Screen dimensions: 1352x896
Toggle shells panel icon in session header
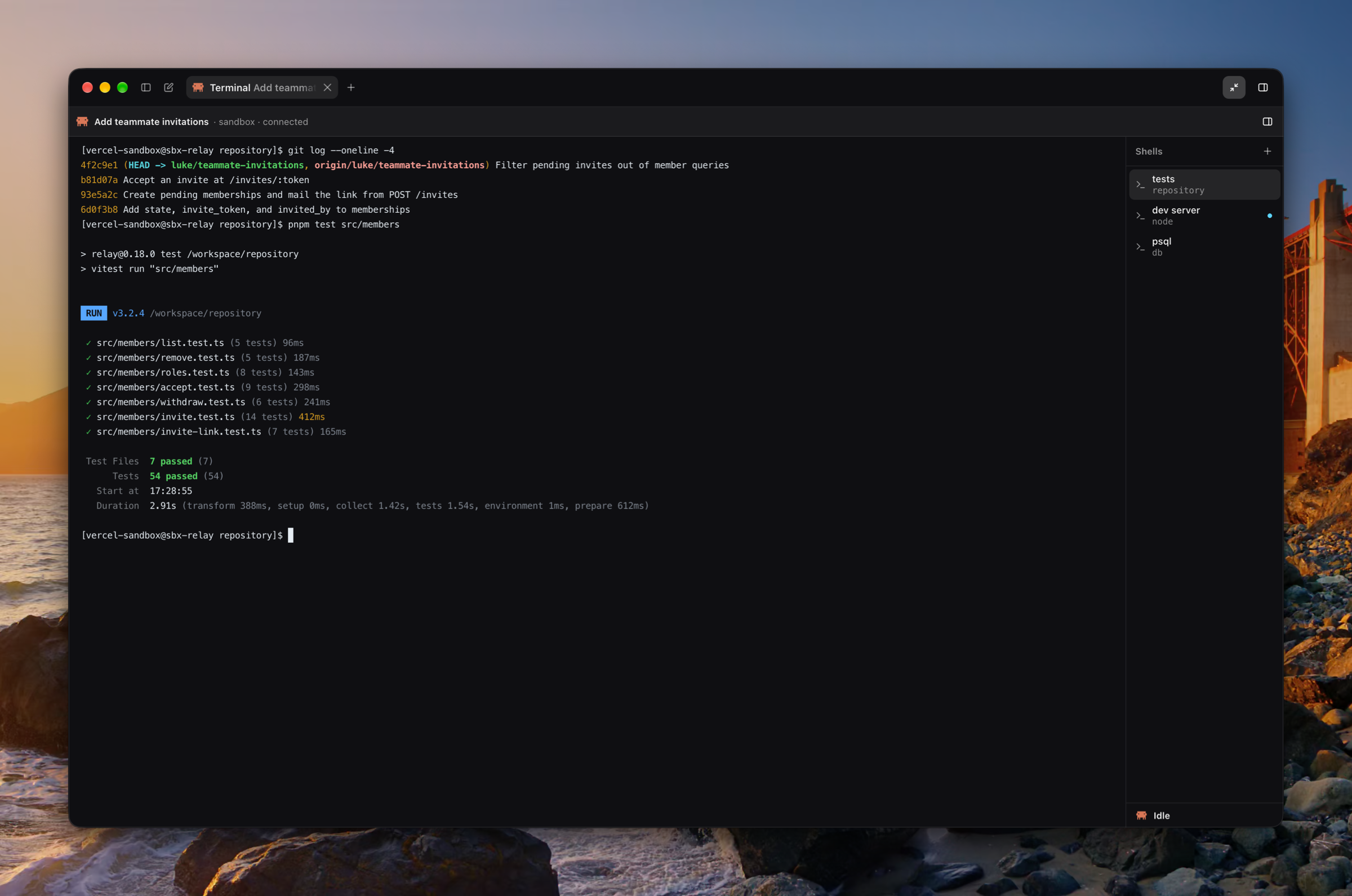click(1267, 122)
